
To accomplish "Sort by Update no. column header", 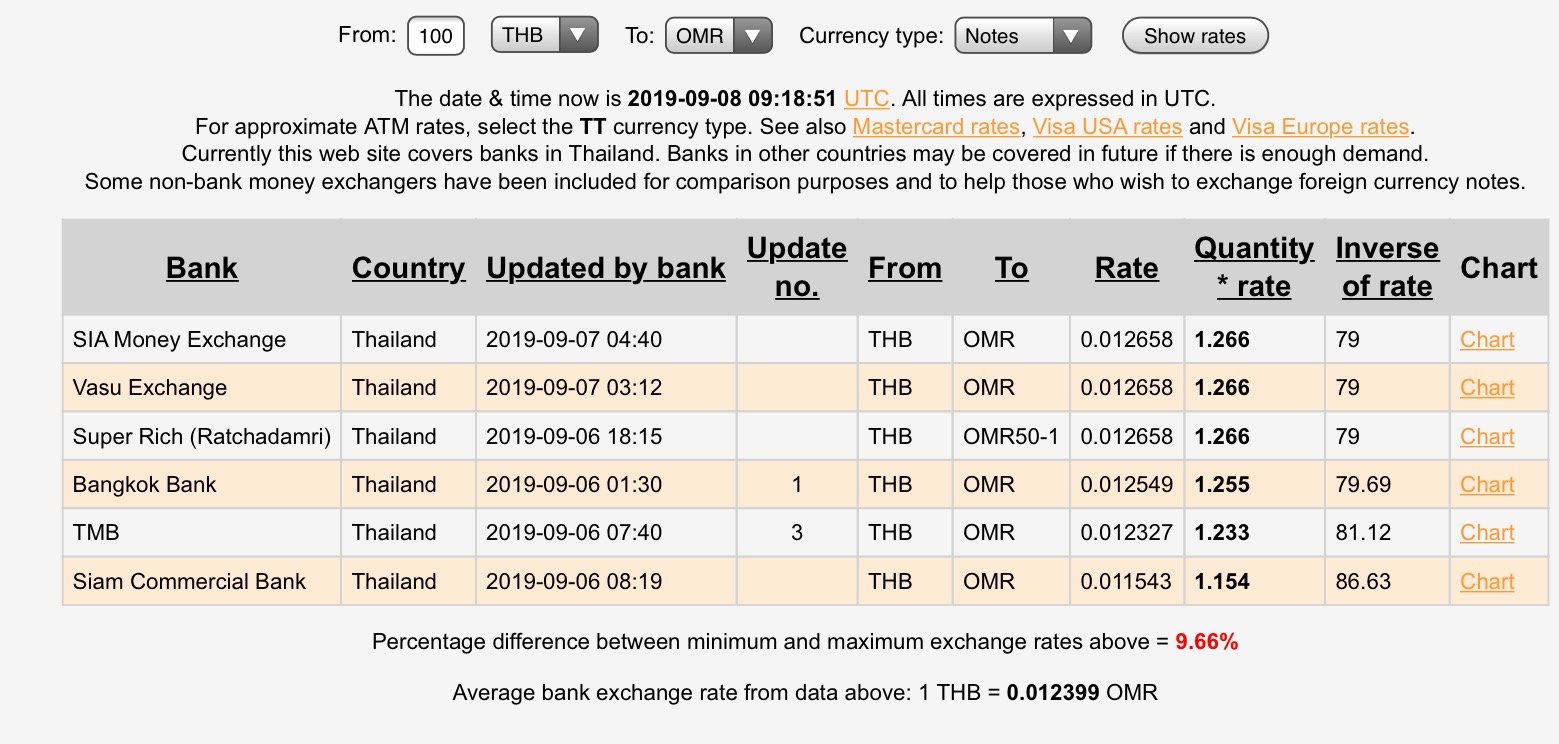I will 797,267.
